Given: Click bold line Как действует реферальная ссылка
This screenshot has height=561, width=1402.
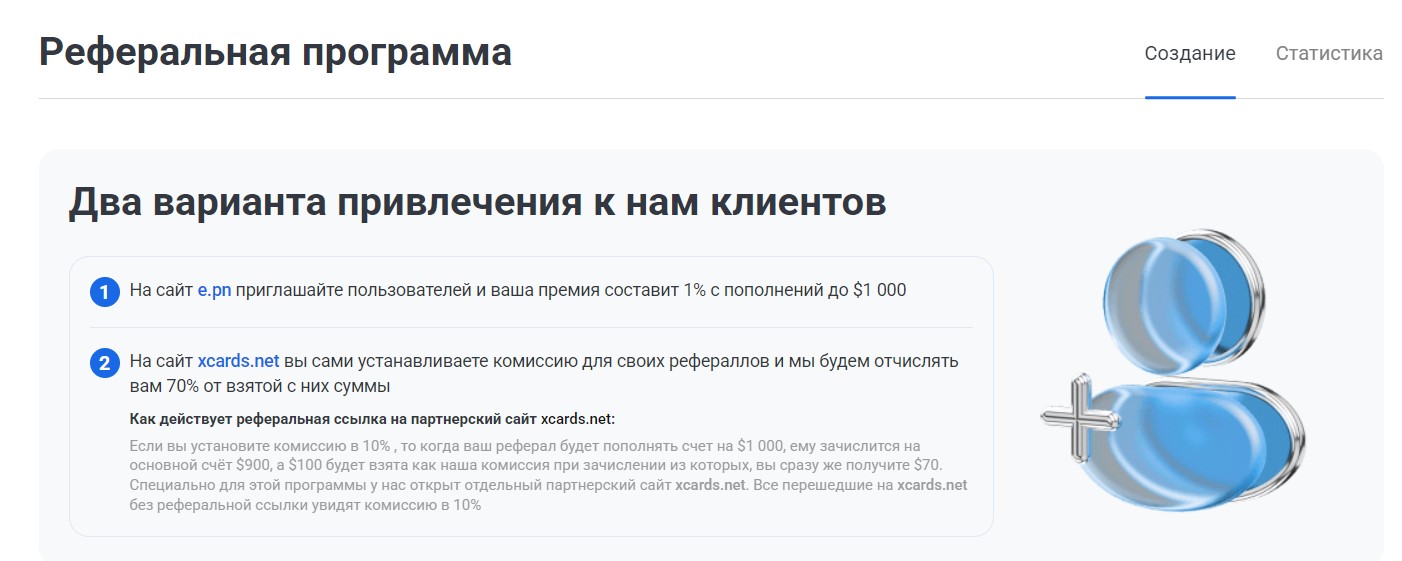Looking at the screenshot, I should click(372, 418).
